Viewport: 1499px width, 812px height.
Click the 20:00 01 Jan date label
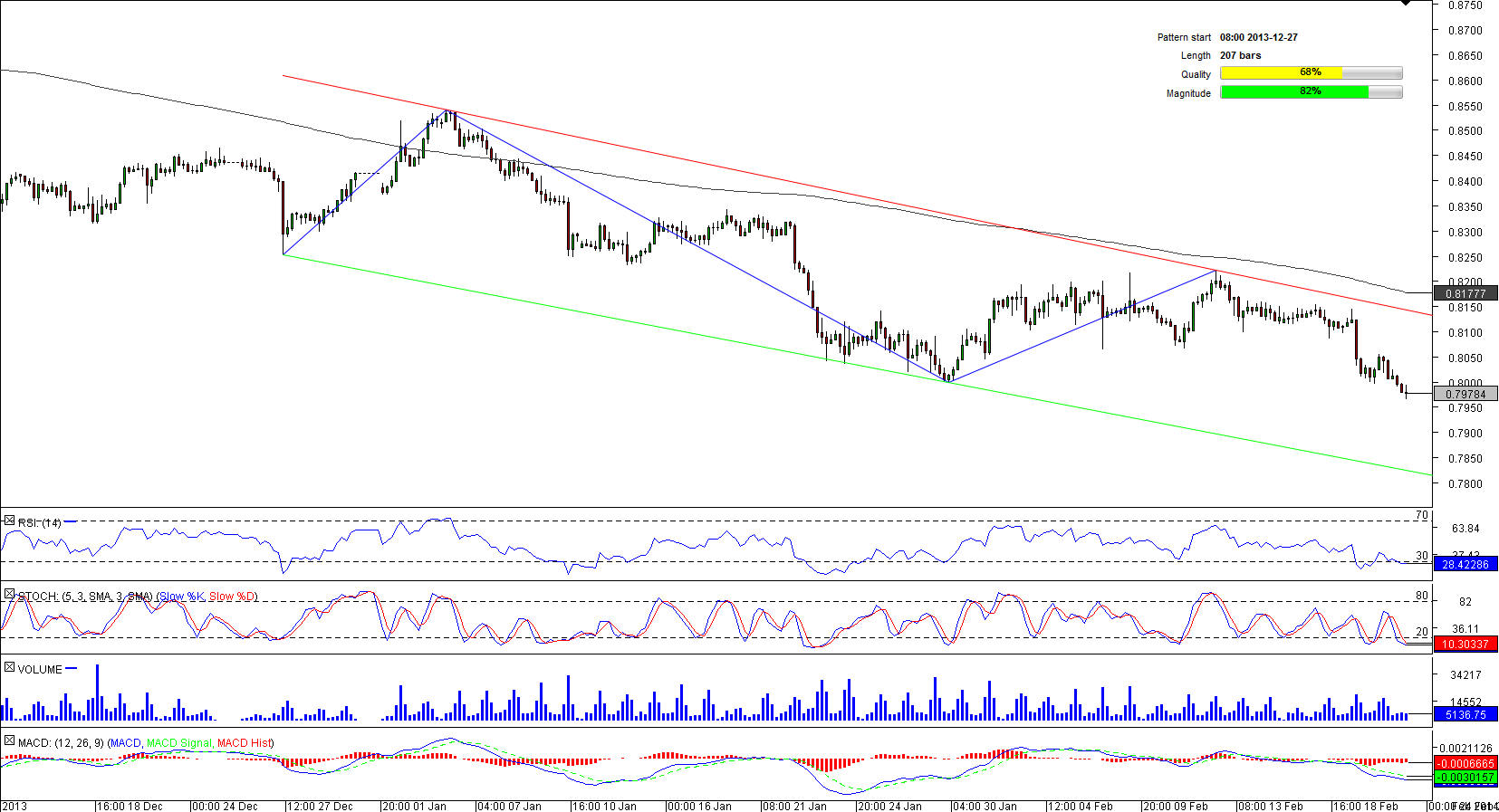click(415, 806)
